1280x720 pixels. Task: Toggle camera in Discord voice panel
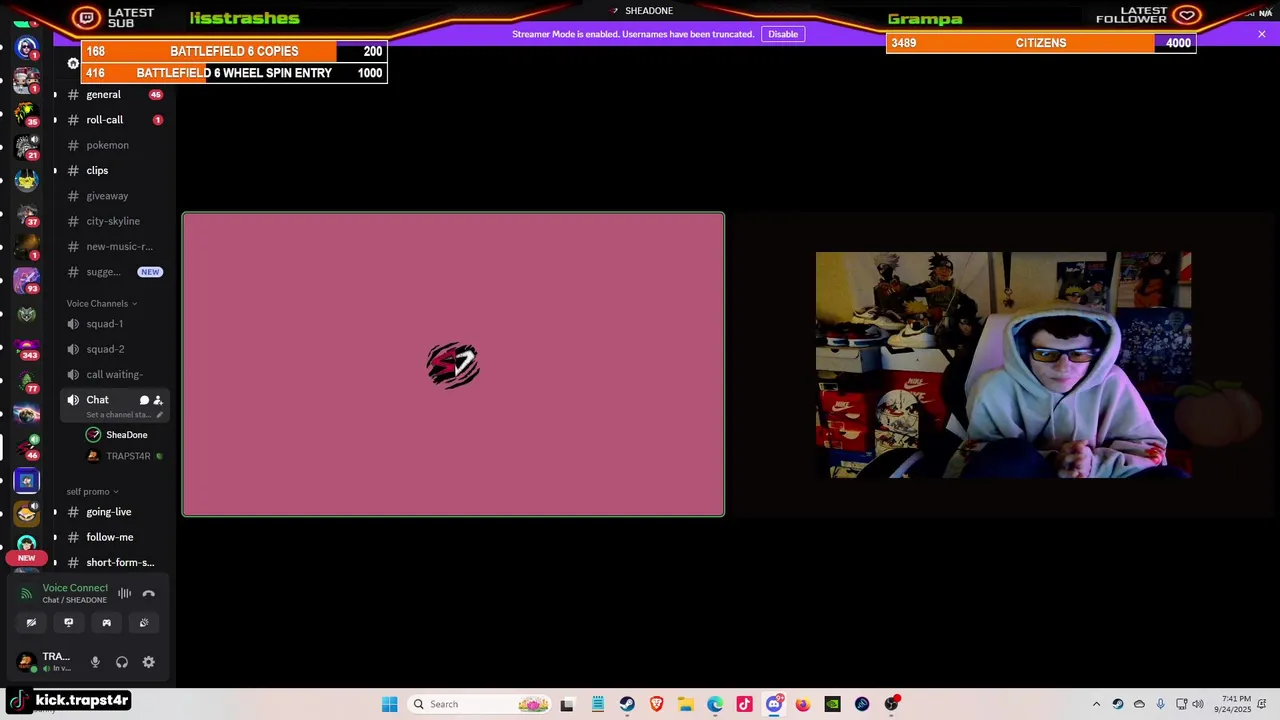tap(31, 622)
